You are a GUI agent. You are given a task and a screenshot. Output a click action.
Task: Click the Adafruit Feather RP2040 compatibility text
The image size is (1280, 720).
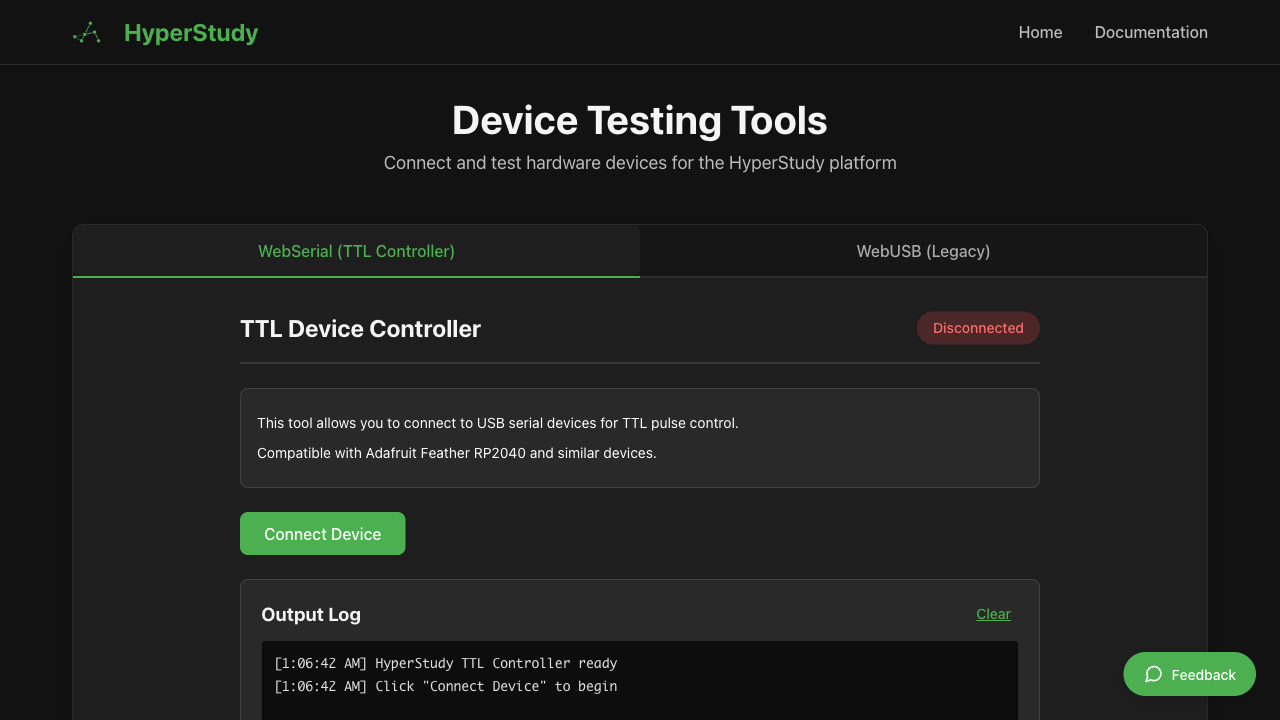coord(456,452)
